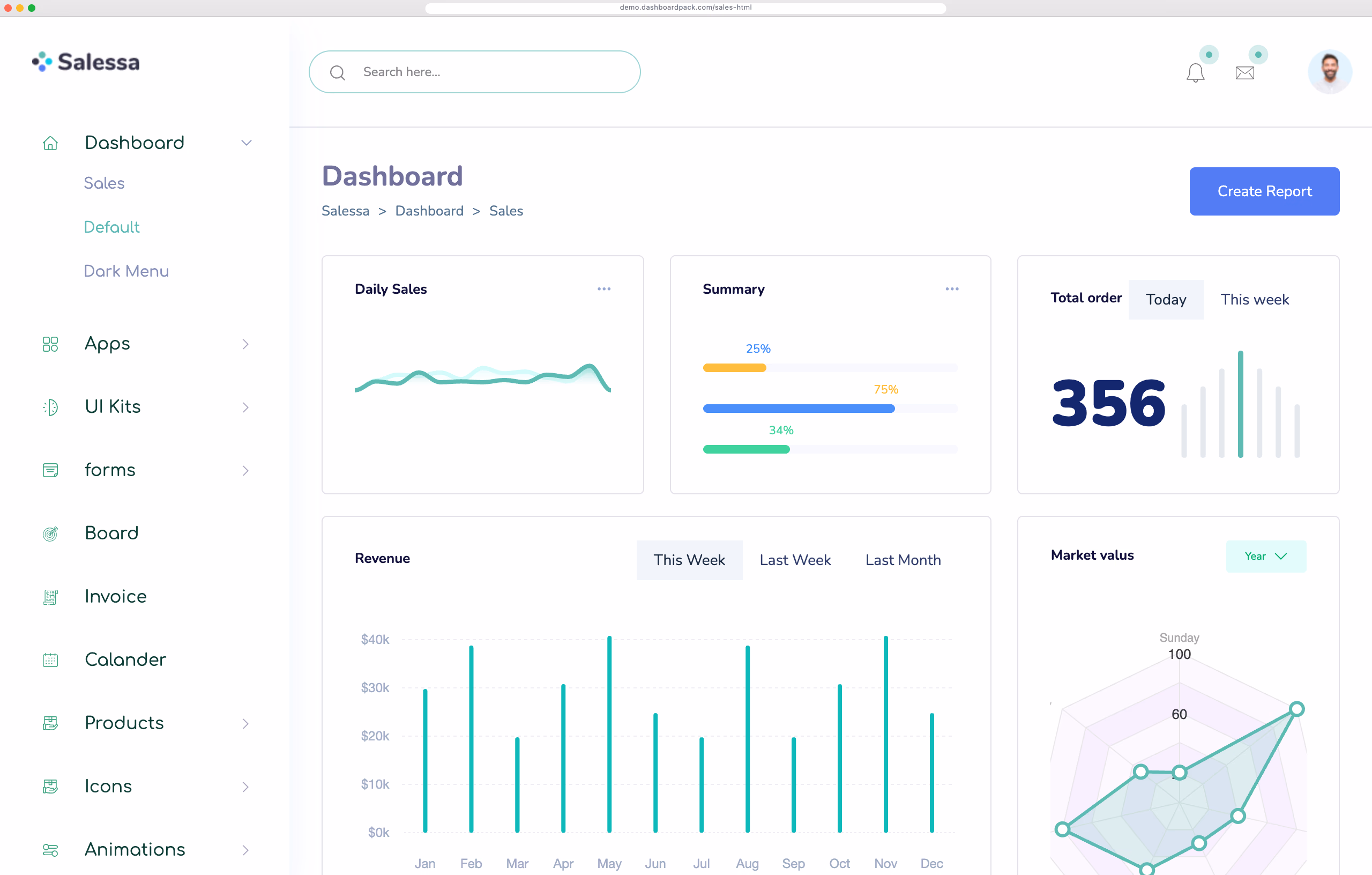This screenshot has height=875, width=1372.
Task: Expand the Products submenu arrow
Action: pyautogui.click(x=245, y=724)
